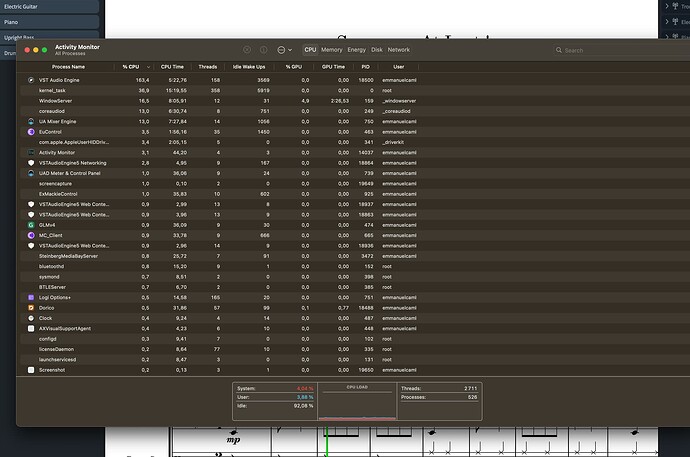Click the Screenshot process icon
Viewport: 690px width, 457px height.
tap(31, 370)
